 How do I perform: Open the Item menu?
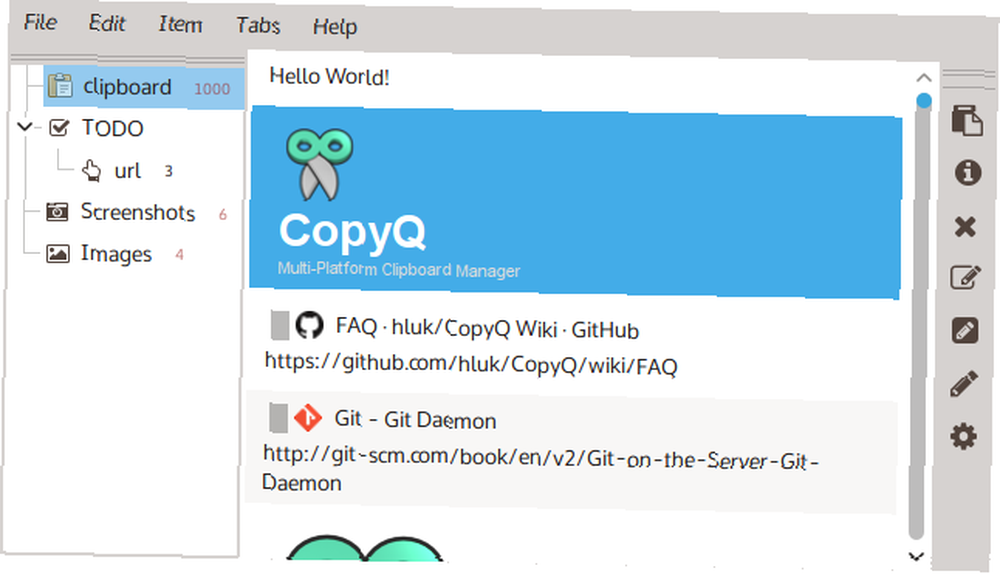point(180,24)
